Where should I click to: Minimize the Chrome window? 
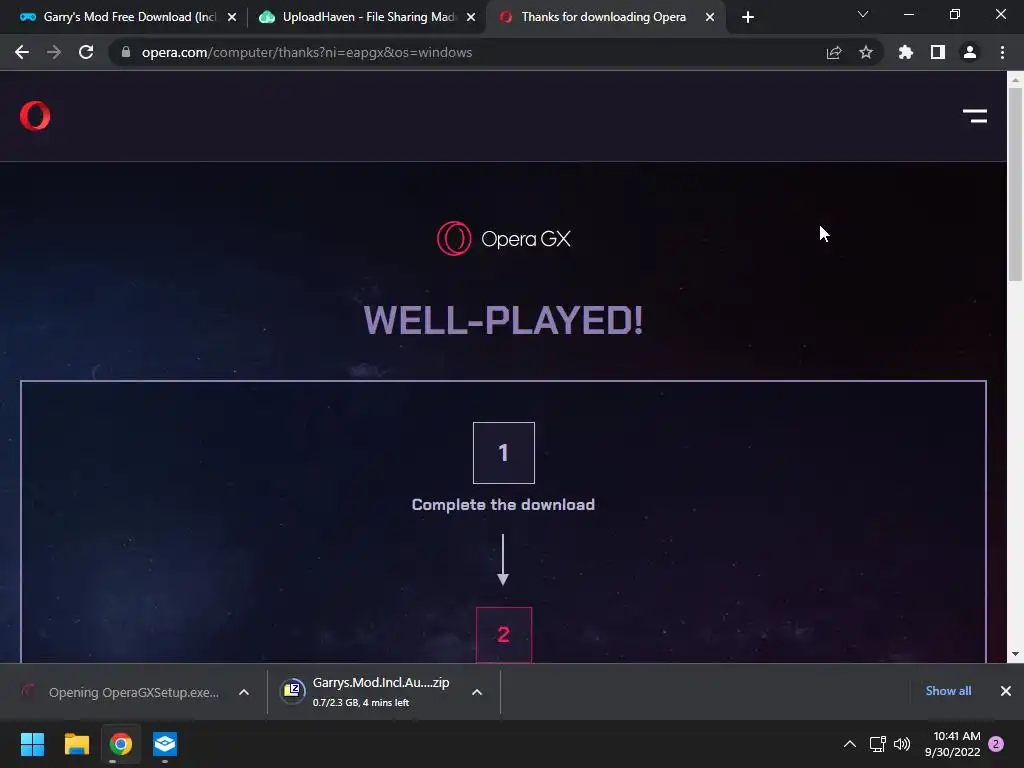(908, 14)
